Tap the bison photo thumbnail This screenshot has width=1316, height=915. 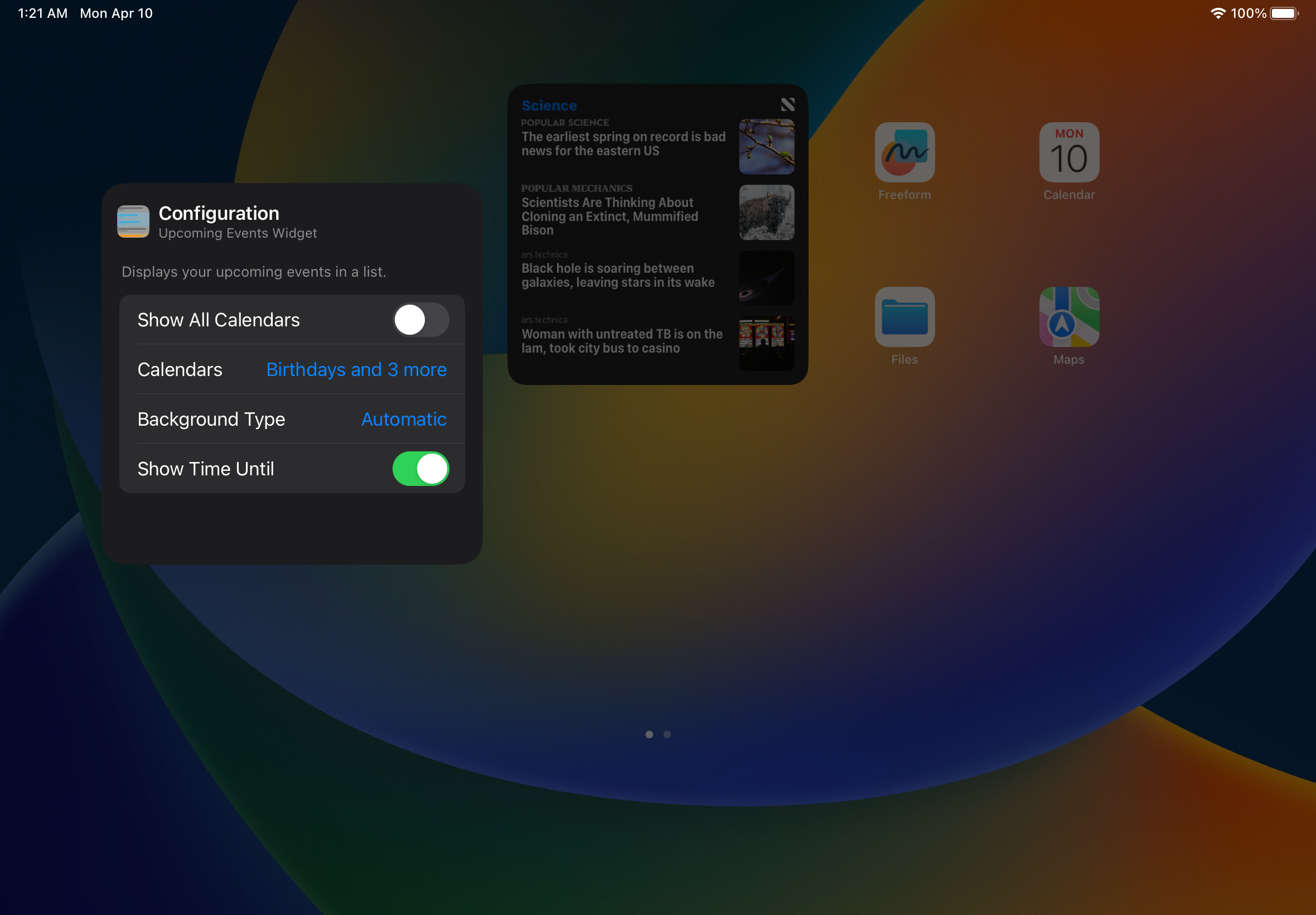point(766,212)
